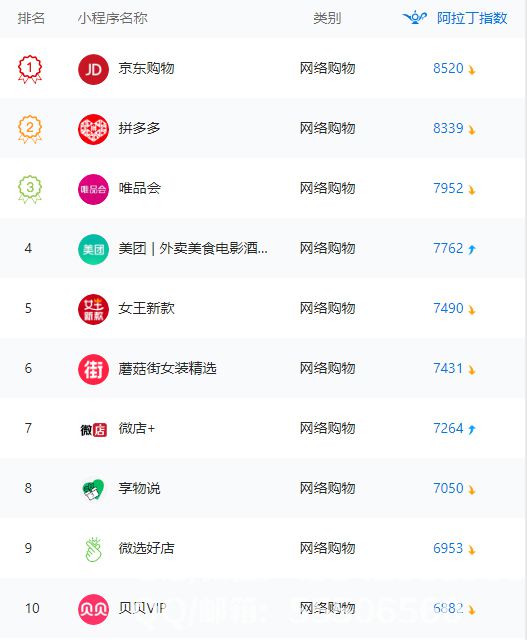This screenshot has height=640, width=527.
Task: Click the 蘑菇街 街 logo icon
Action: point(93,369)
